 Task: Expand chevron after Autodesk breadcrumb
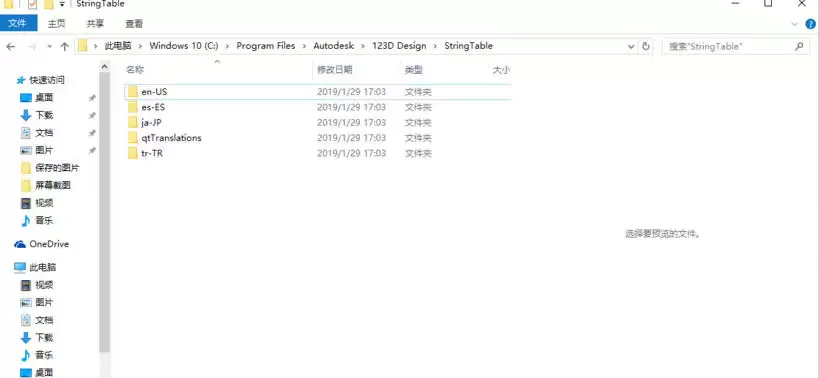pyautogui.click(x=362, y=46)
